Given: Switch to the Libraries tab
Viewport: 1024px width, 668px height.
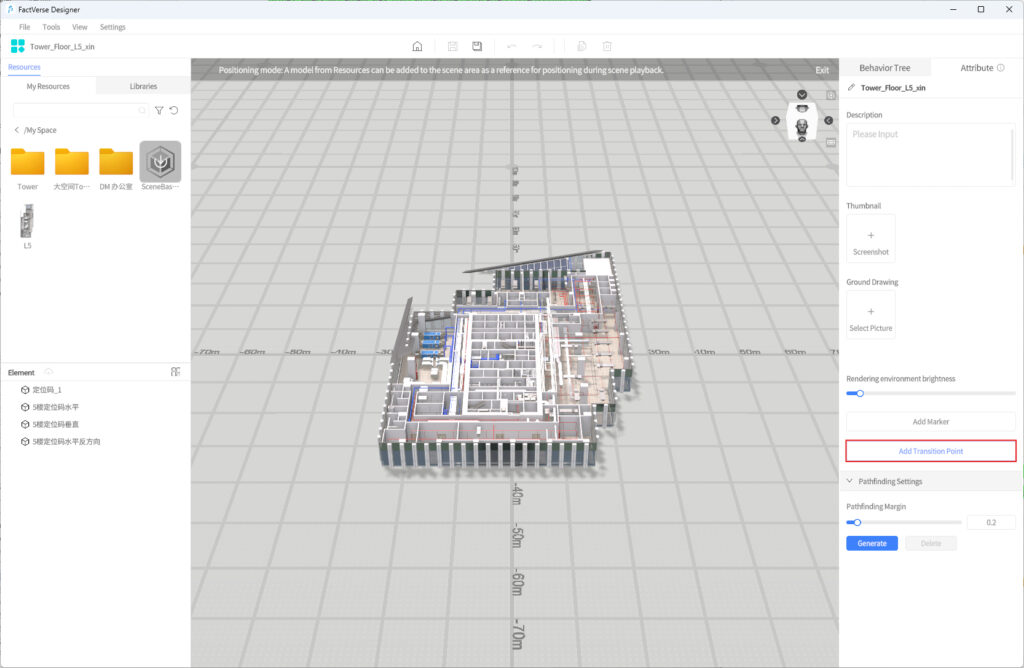Looking at the screenshot, I should coord(143,86).
